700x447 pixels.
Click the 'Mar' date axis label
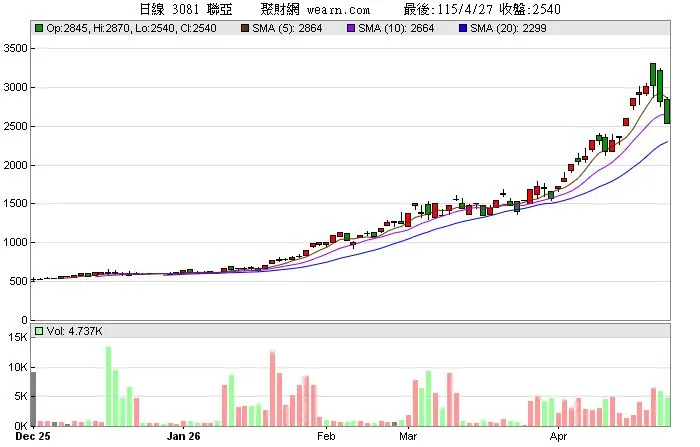coord(408,436)
